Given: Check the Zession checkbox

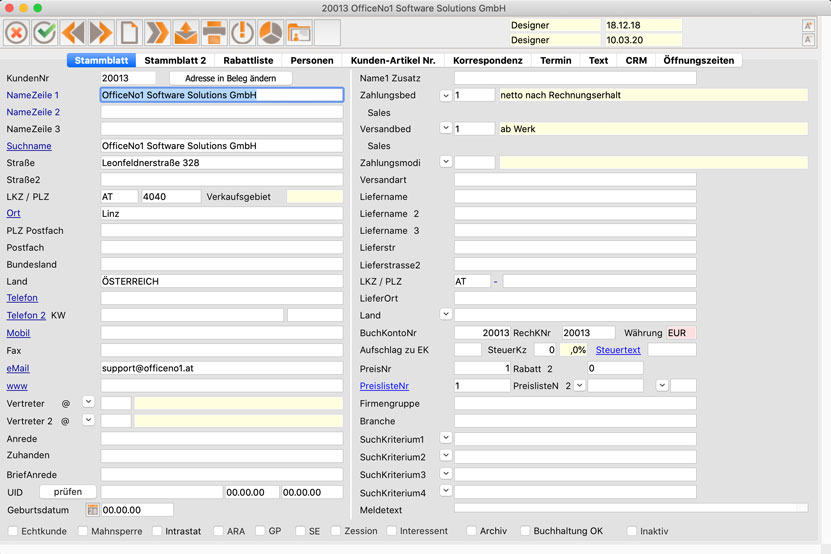Looking at the screenshot, I should [335, 531].
